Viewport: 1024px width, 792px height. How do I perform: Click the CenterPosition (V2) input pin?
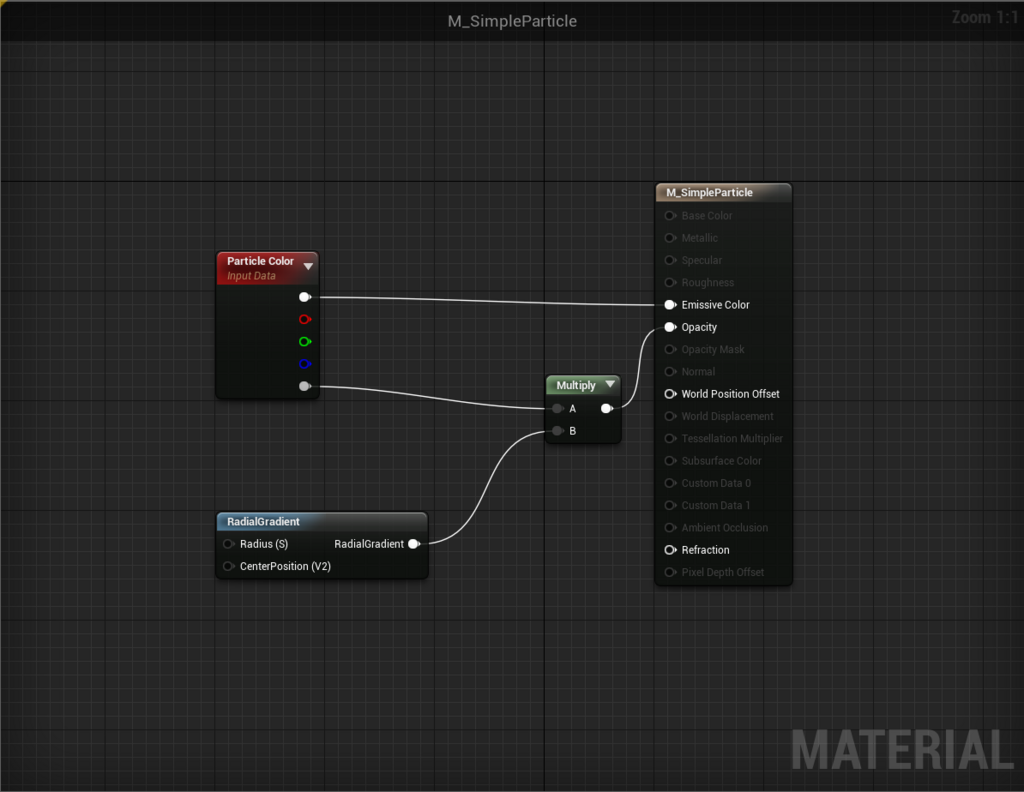[x=228, y=566]
